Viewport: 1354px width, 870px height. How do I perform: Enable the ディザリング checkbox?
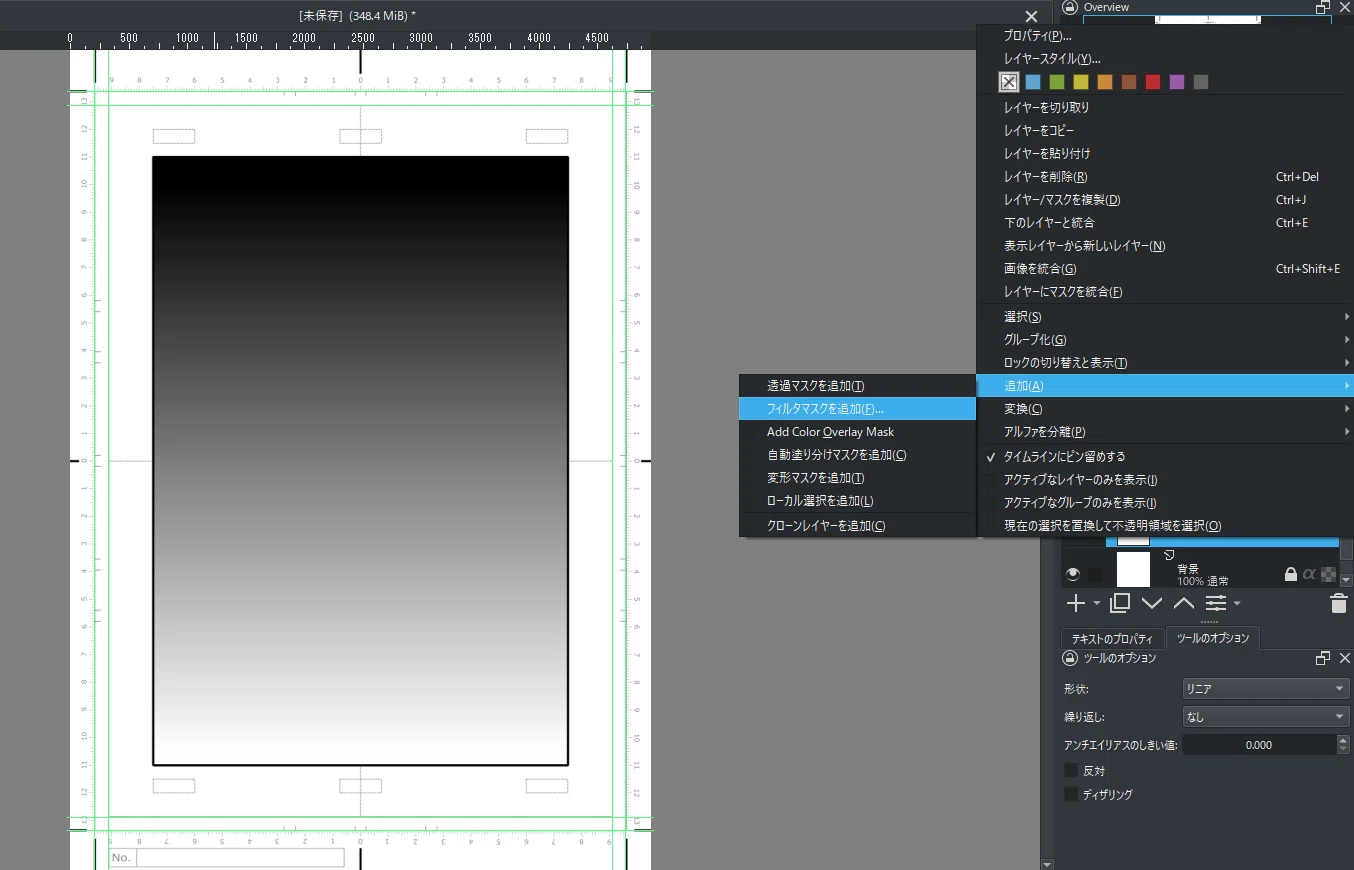click(x=1072, y=794)
